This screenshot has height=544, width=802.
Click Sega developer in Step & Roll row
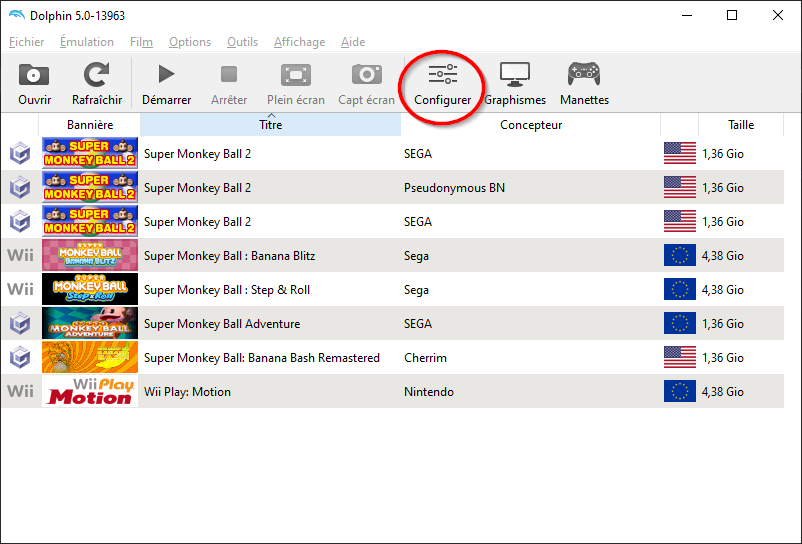416,289
